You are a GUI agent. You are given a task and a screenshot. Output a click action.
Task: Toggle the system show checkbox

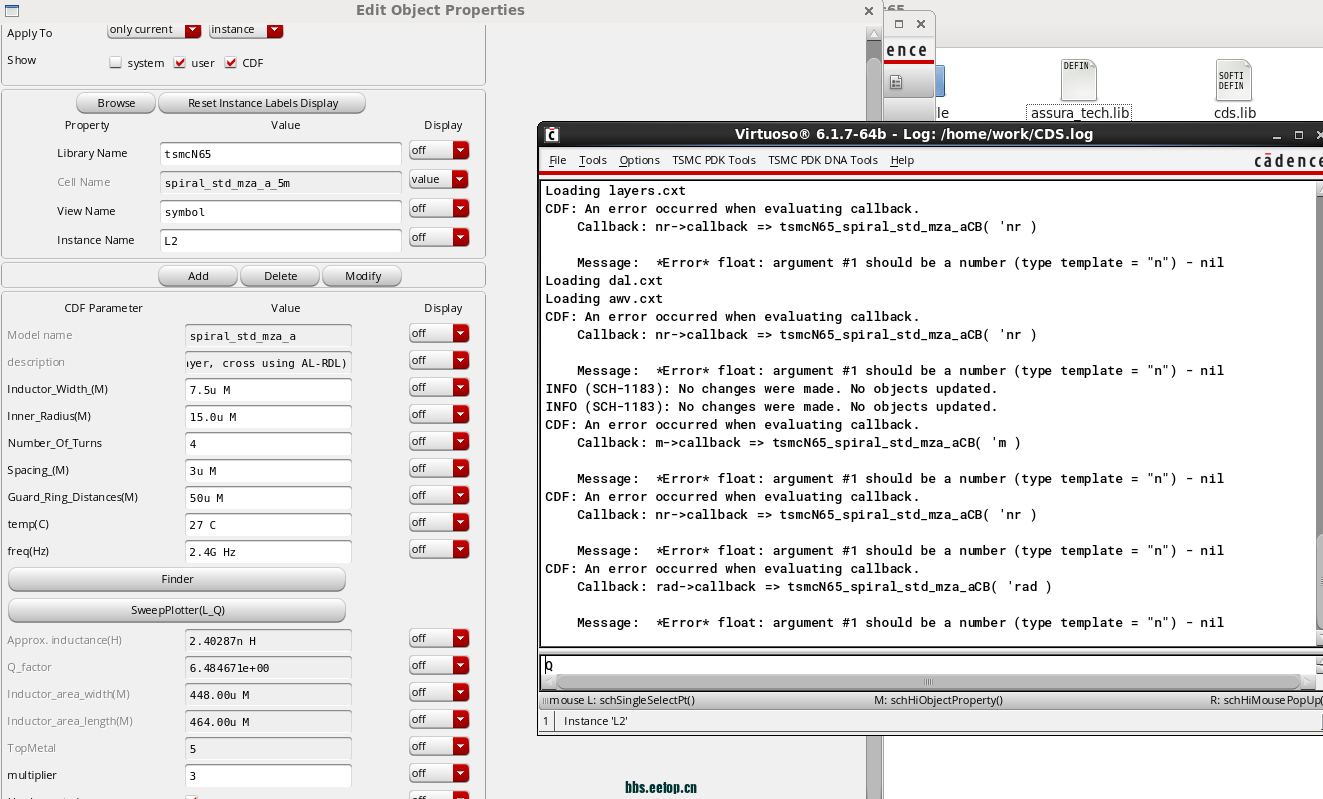tap(116, 62)
